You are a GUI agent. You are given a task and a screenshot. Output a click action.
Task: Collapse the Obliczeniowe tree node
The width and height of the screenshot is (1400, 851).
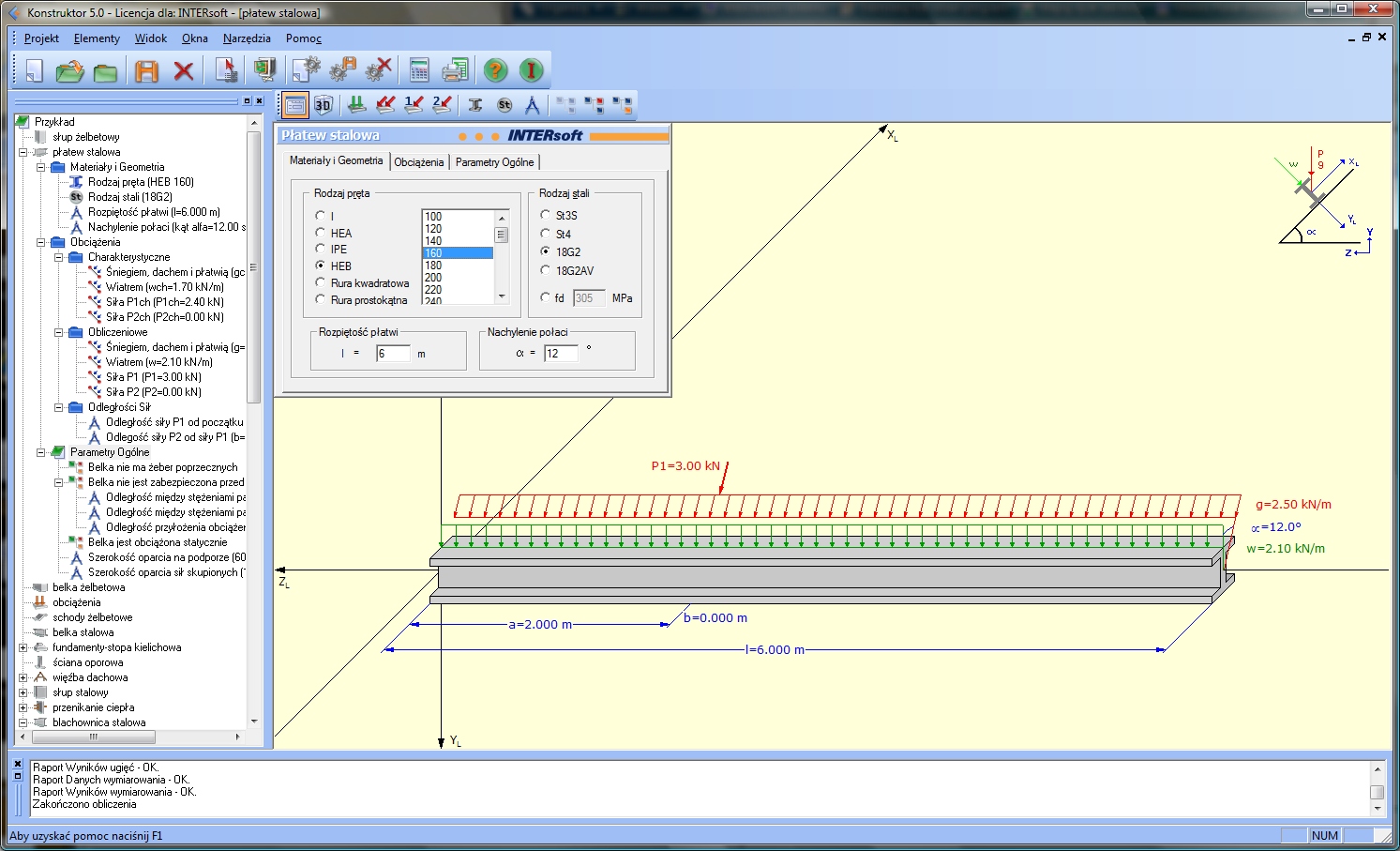(59, 332)
